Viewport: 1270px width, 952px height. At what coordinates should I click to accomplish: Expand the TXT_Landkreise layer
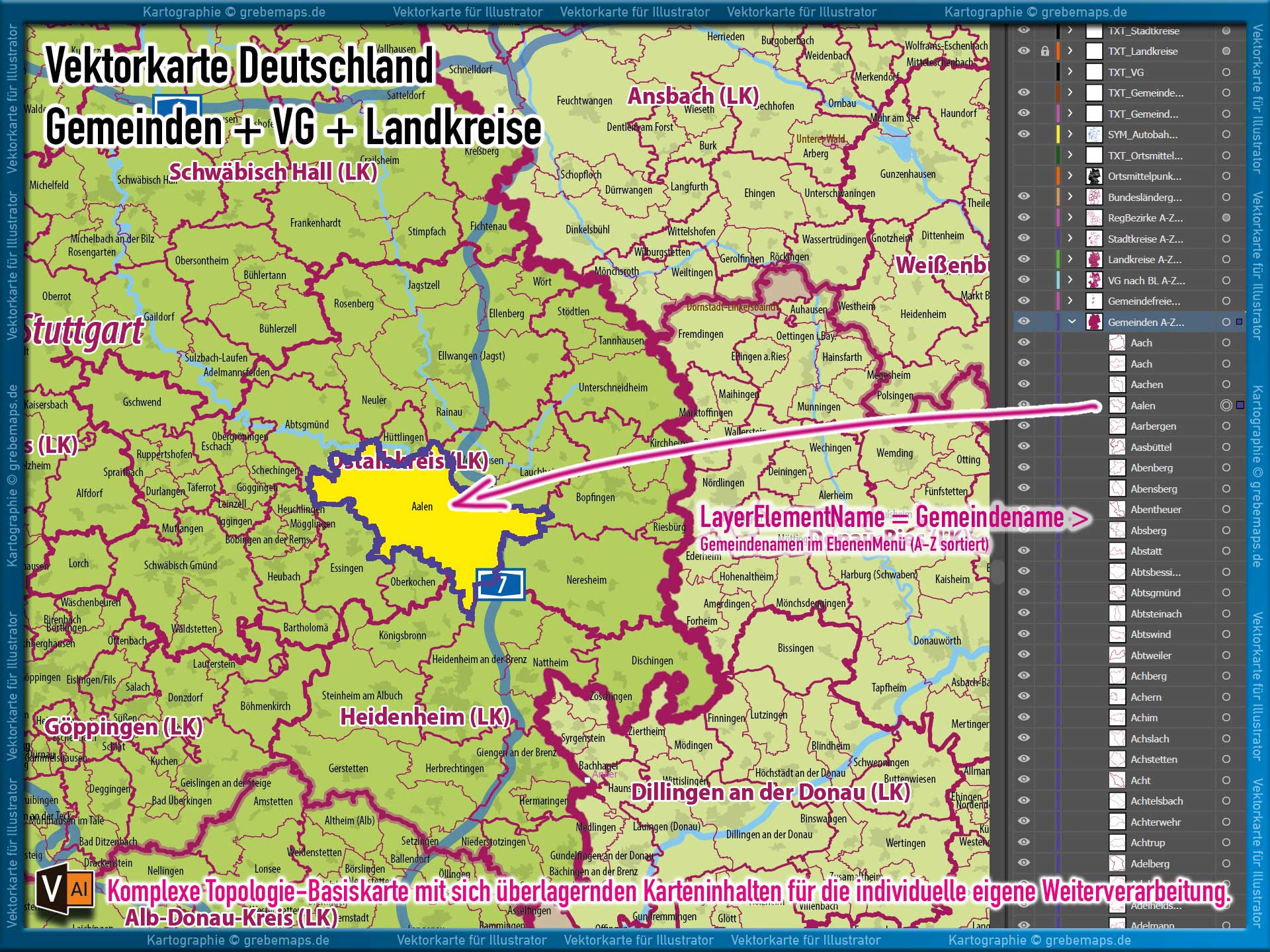[1070, 51]
